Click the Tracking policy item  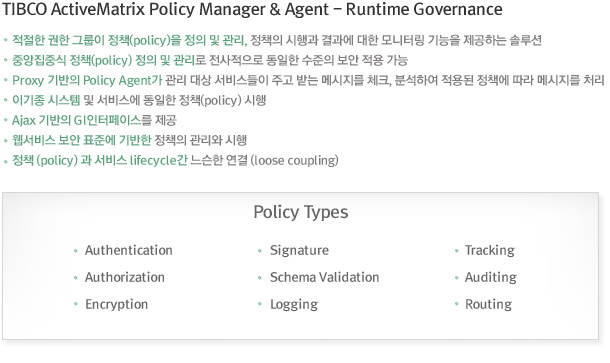[x=490, y=250]
